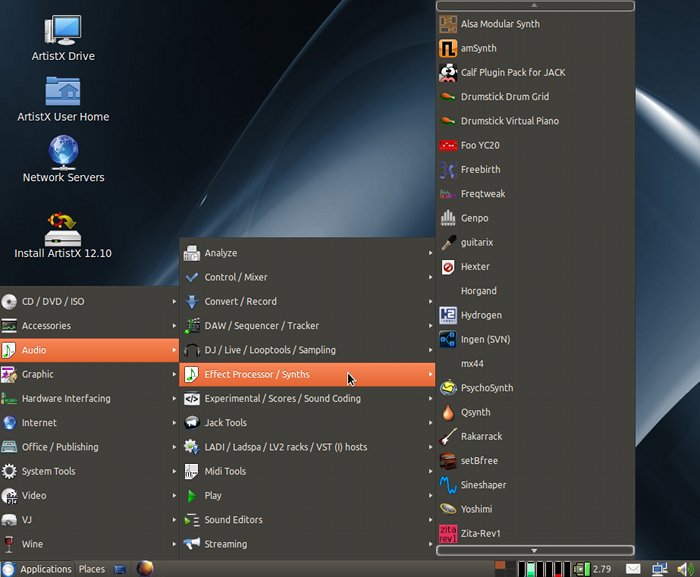
Task: Open Network Servers desktop icon
Action: coord(63,153)
